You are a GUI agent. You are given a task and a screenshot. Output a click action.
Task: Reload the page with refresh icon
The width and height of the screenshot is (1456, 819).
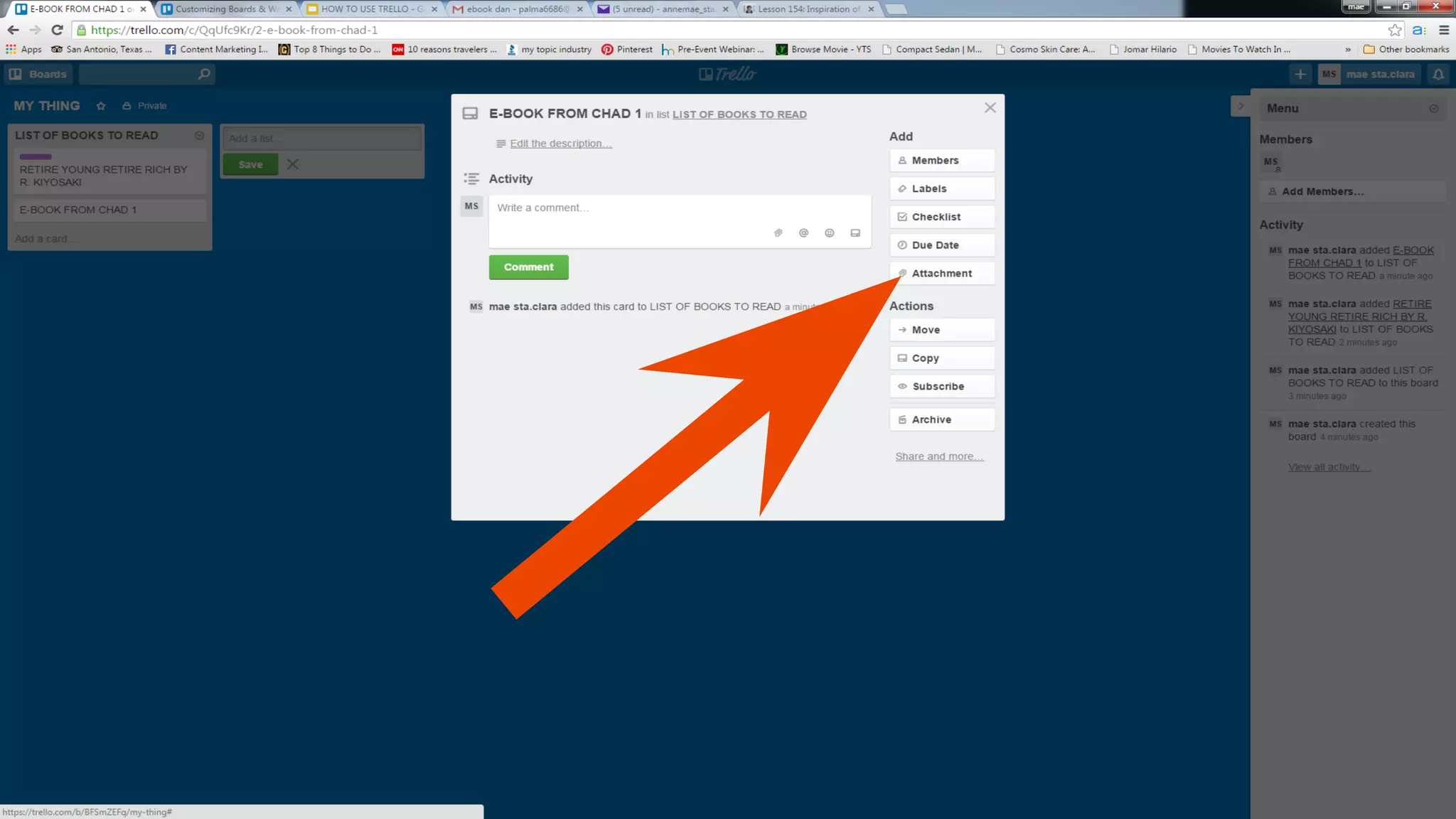pyautogui.click(x=58, y=30)
